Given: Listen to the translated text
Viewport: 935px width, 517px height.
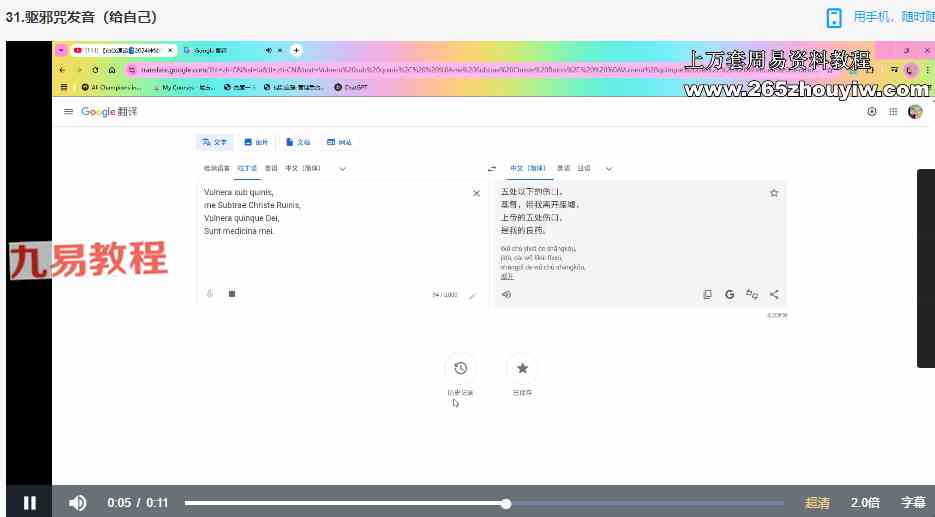Looking at the screenshot, I should pos(507,294).
